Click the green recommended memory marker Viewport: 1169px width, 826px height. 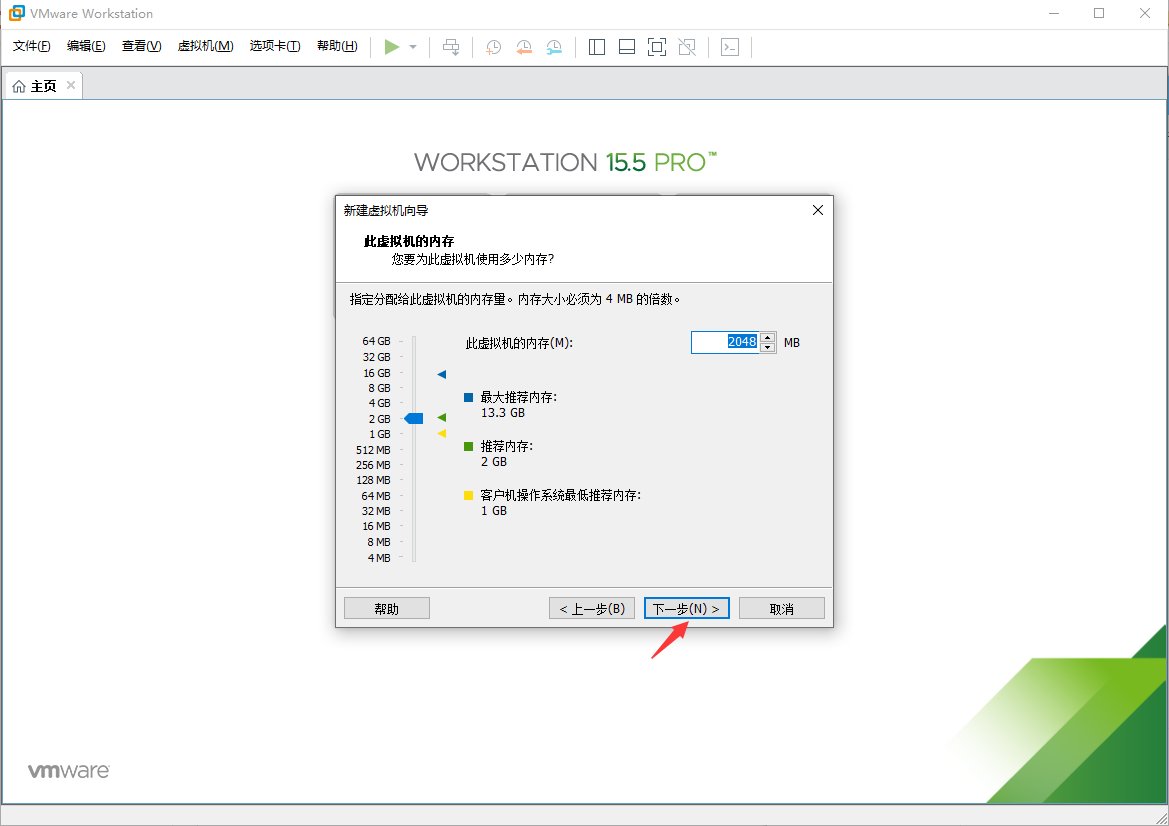tap(441, 417)
